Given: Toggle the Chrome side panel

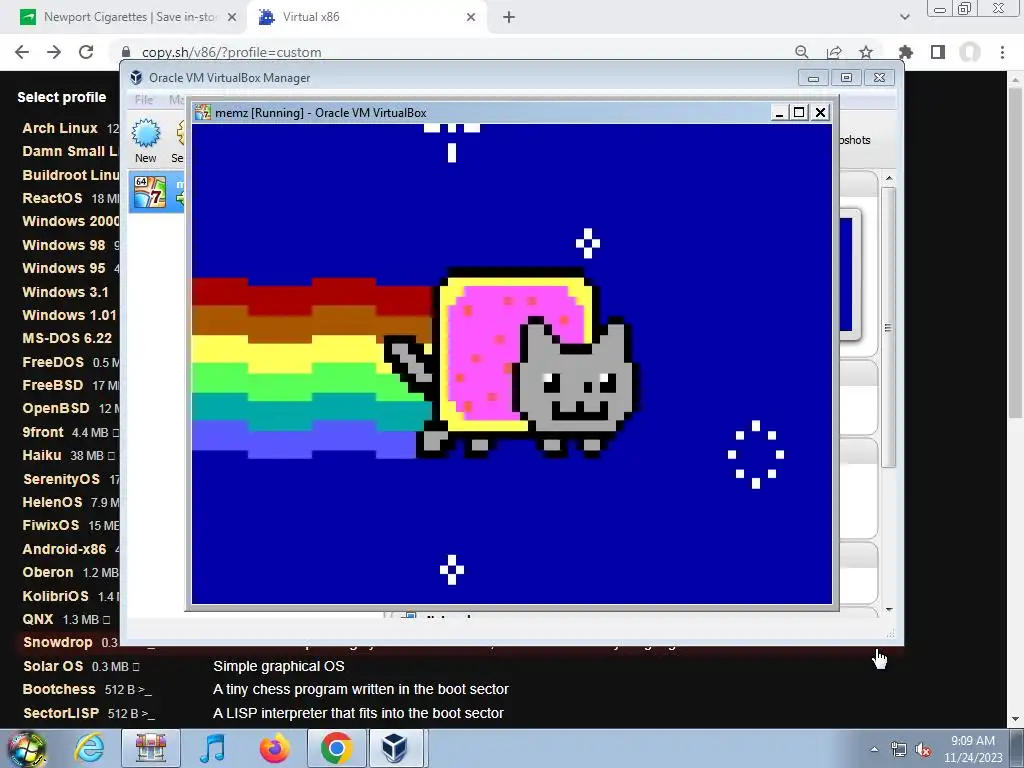Looking at the screenshot, I should point(938,52).
